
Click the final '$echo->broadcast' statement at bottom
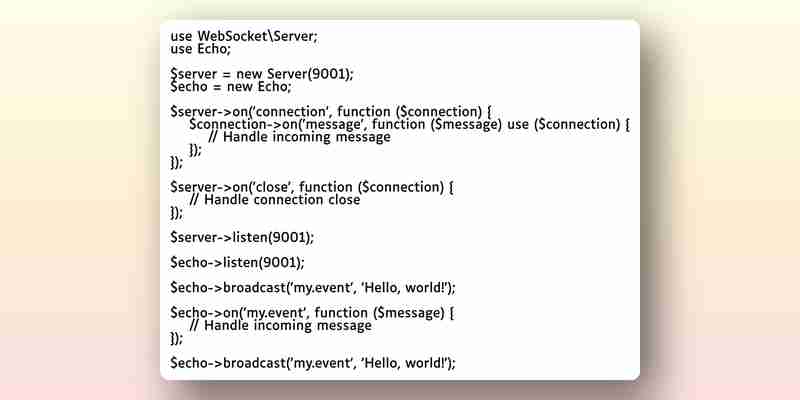(x=313, y=363)
